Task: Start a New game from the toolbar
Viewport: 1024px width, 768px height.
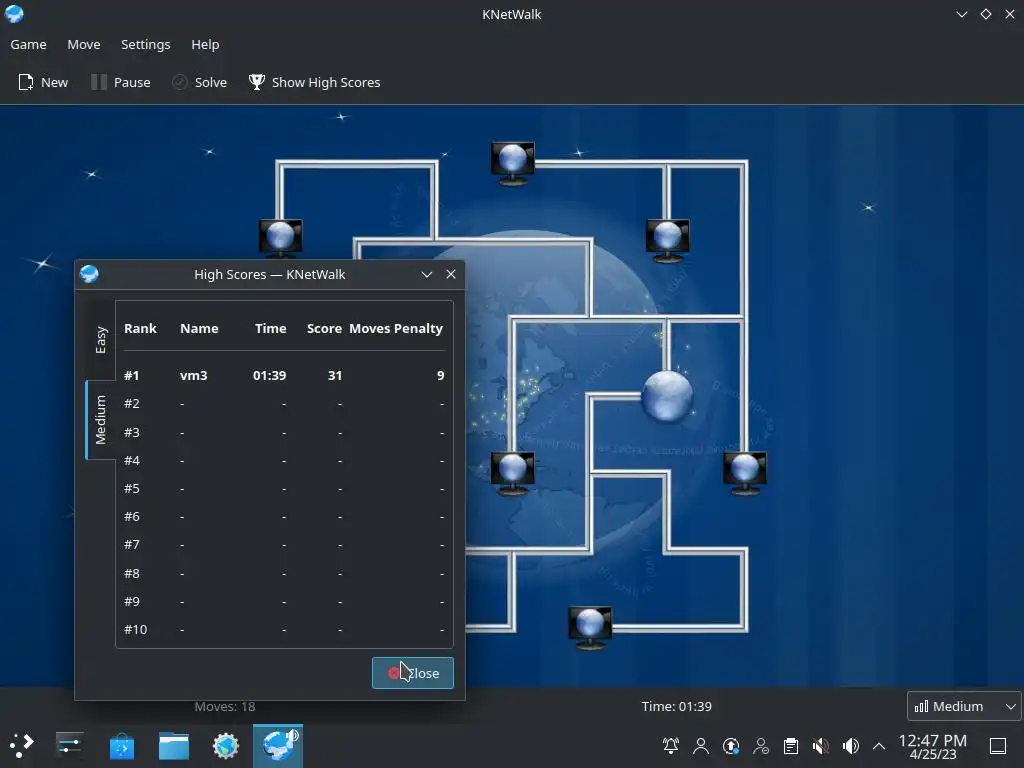Action: pyautogui.click(x=43, y=82)
